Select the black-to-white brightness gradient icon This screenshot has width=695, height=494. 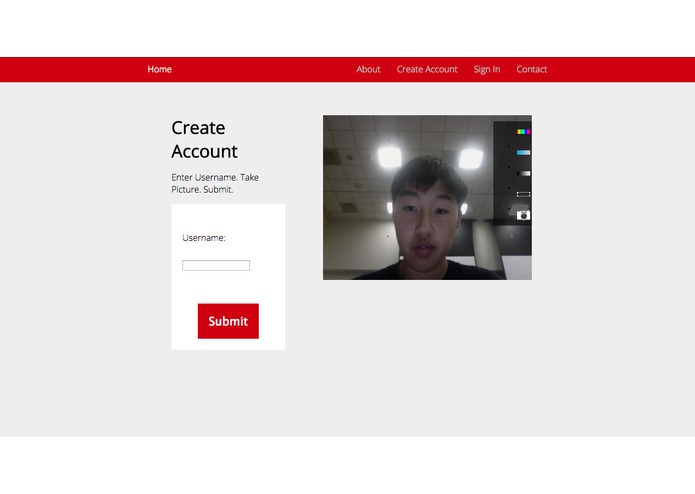pyautogui.click(x=523, y=173)
